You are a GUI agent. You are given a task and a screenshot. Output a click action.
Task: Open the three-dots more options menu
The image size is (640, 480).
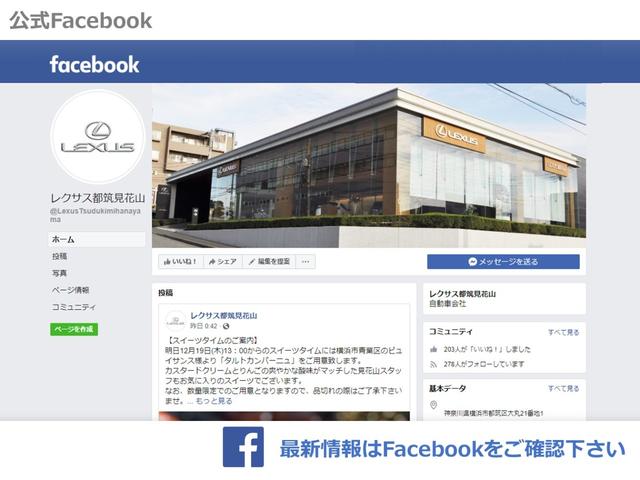point(305,261)
